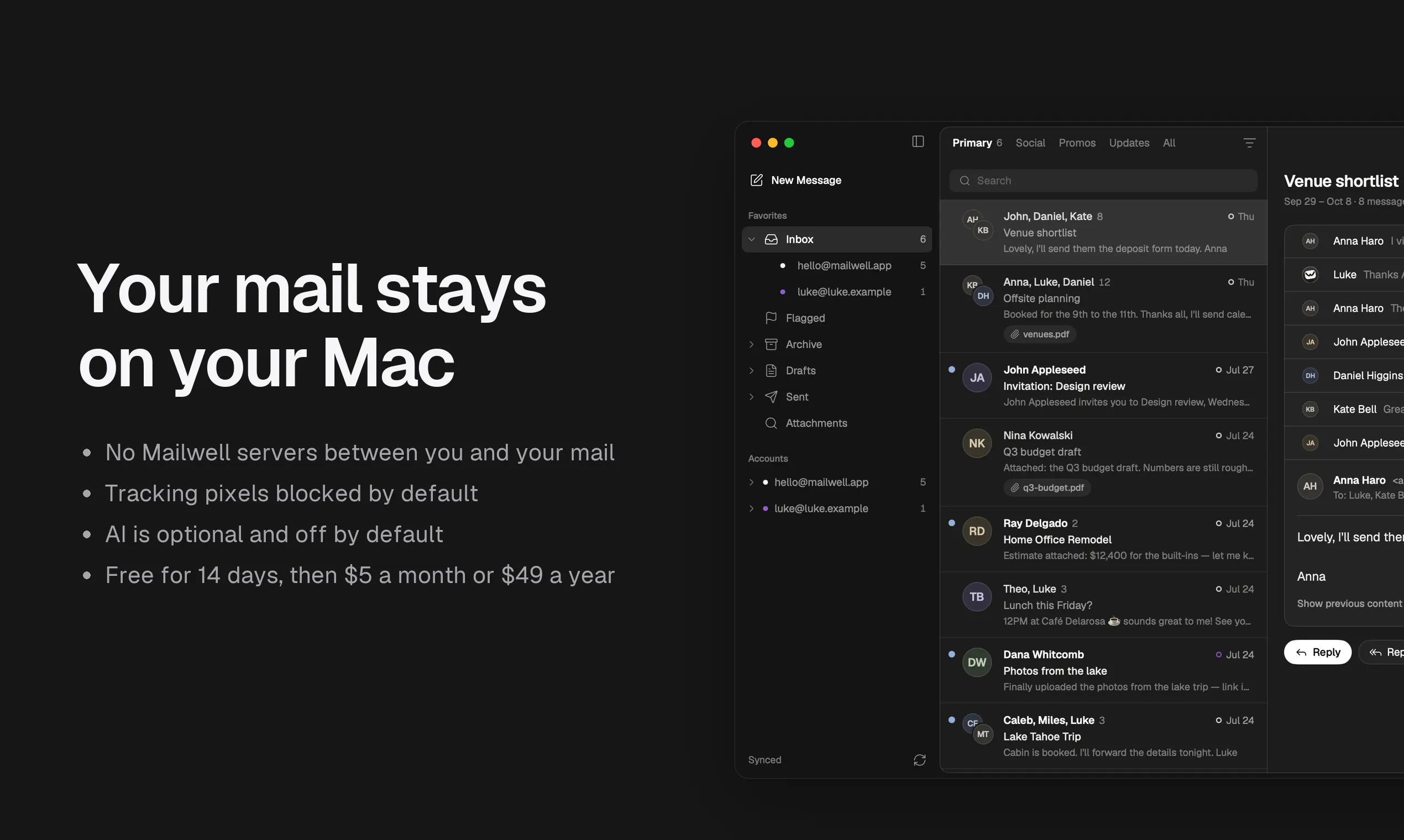1404x840 pixels.
Task: Click the RD avatar for Ray Delgado
Action: pos(977,531)
